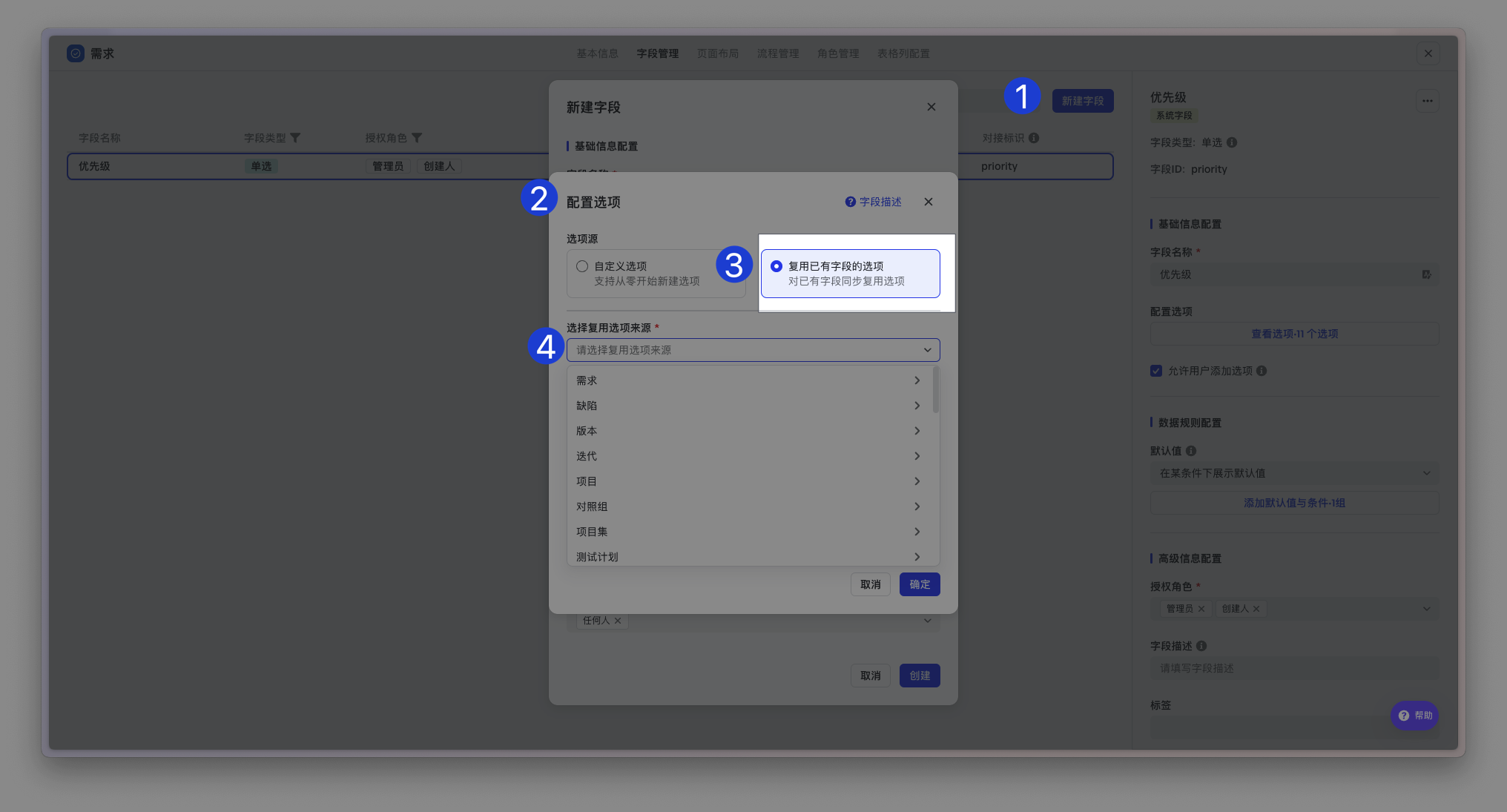
Task: Click the priority cell in table row
Action: 999,166
